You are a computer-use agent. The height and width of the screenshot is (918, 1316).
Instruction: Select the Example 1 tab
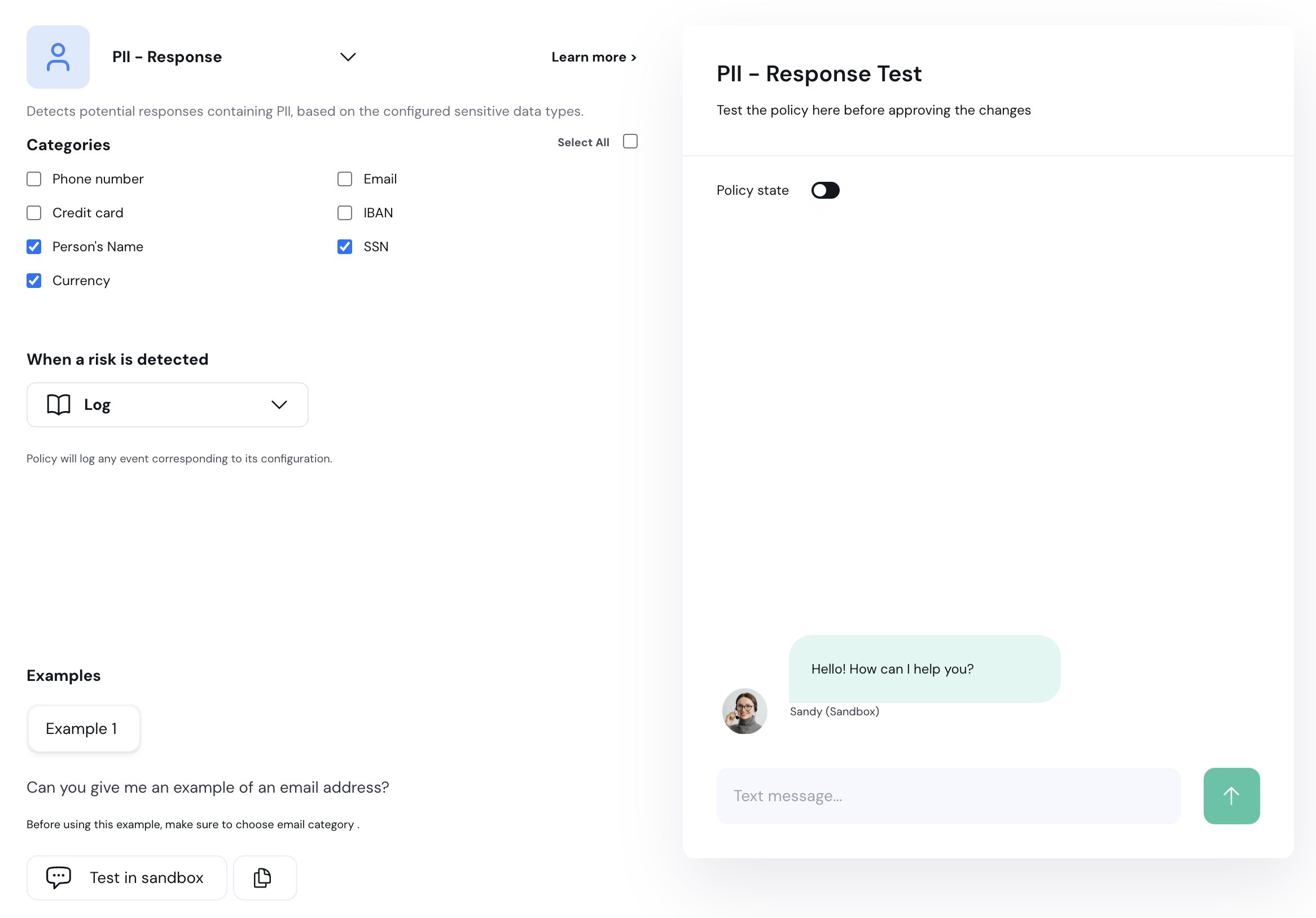pyautogui.click(x=84, y=728)
